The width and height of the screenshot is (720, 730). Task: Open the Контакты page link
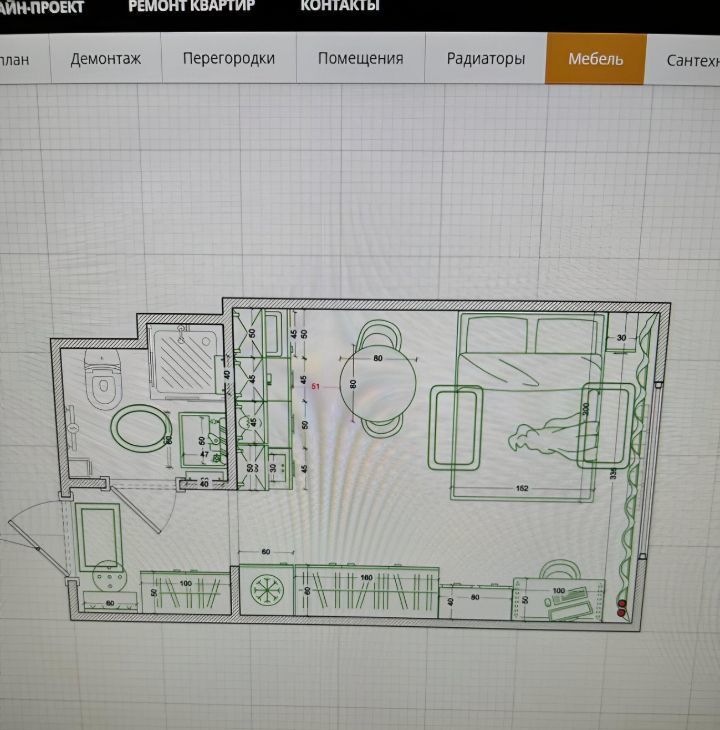coord(339,6)
